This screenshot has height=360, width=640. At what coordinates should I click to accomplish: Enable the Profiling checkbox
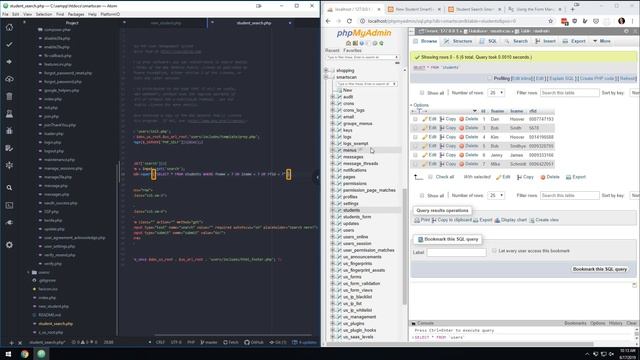point(489,78)
